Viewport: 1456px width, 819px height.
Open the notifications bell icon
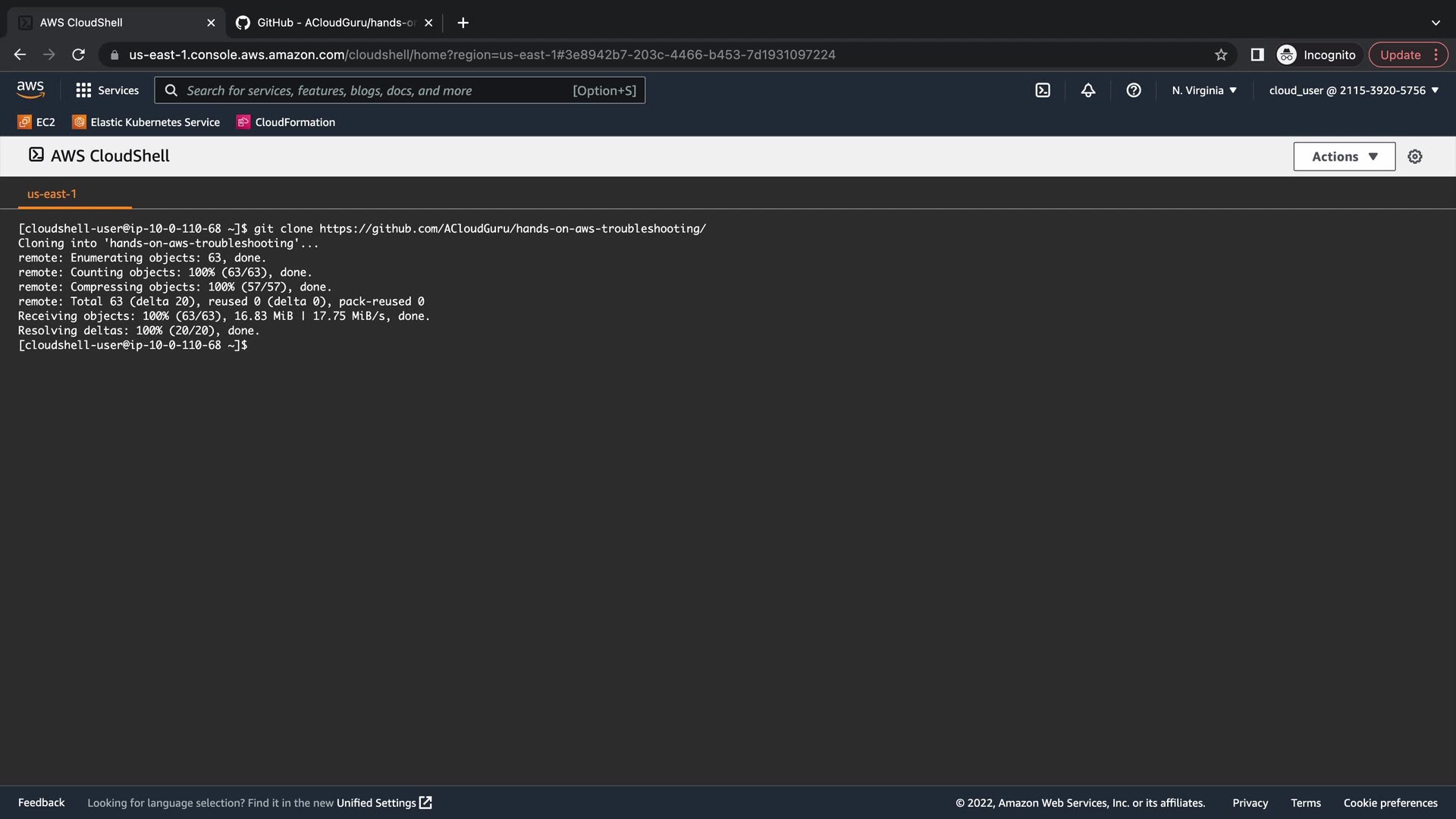click(x=1088, y=90)
